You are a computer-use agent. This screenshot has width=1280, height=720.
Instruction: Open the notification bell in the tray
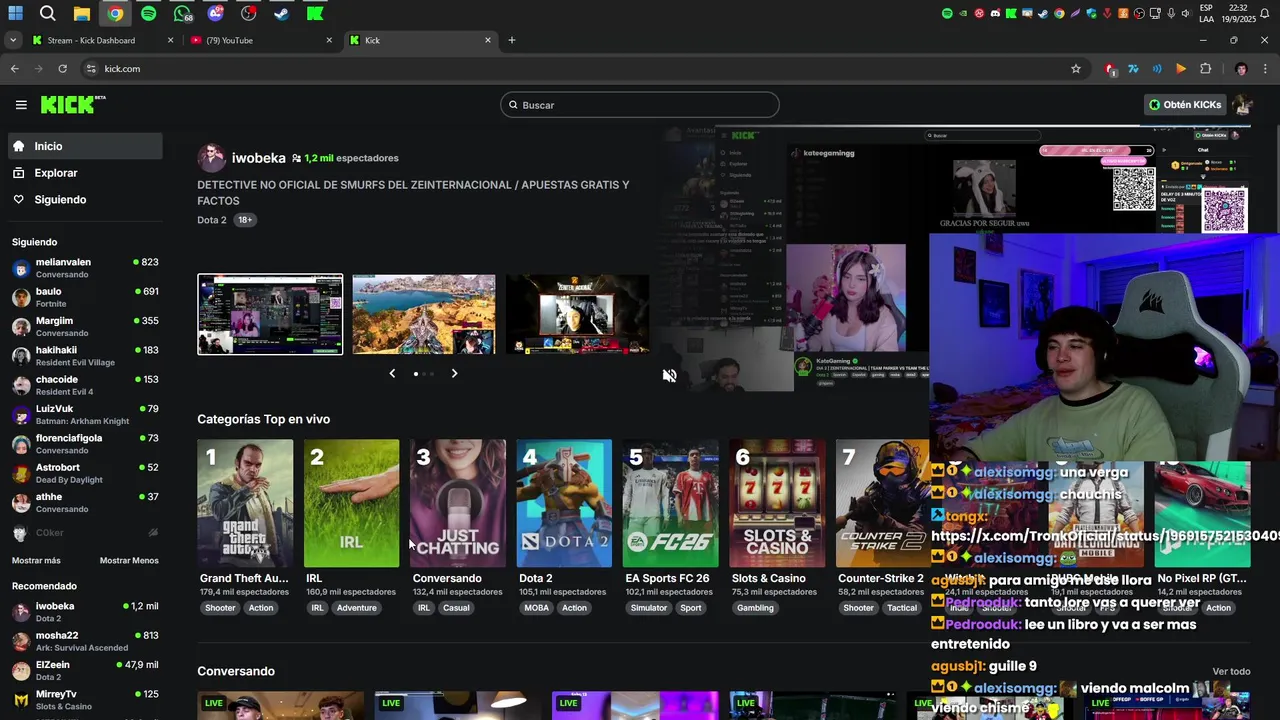pos(1264,13)
